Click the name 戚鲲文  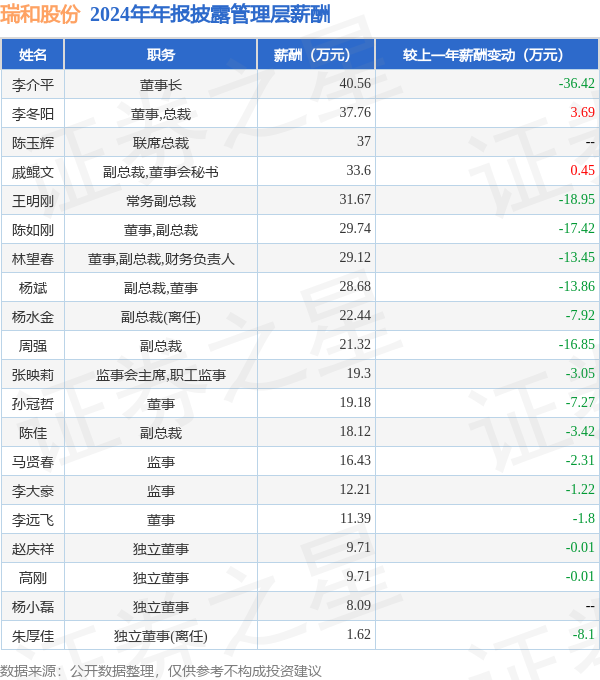pyautogui.click(x=33, y=172)
